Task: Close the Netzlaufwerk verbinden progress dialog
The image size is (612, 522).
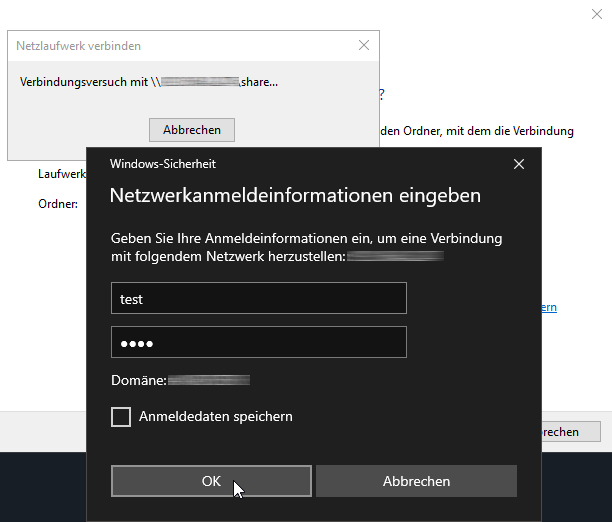Action: [363, 46]
